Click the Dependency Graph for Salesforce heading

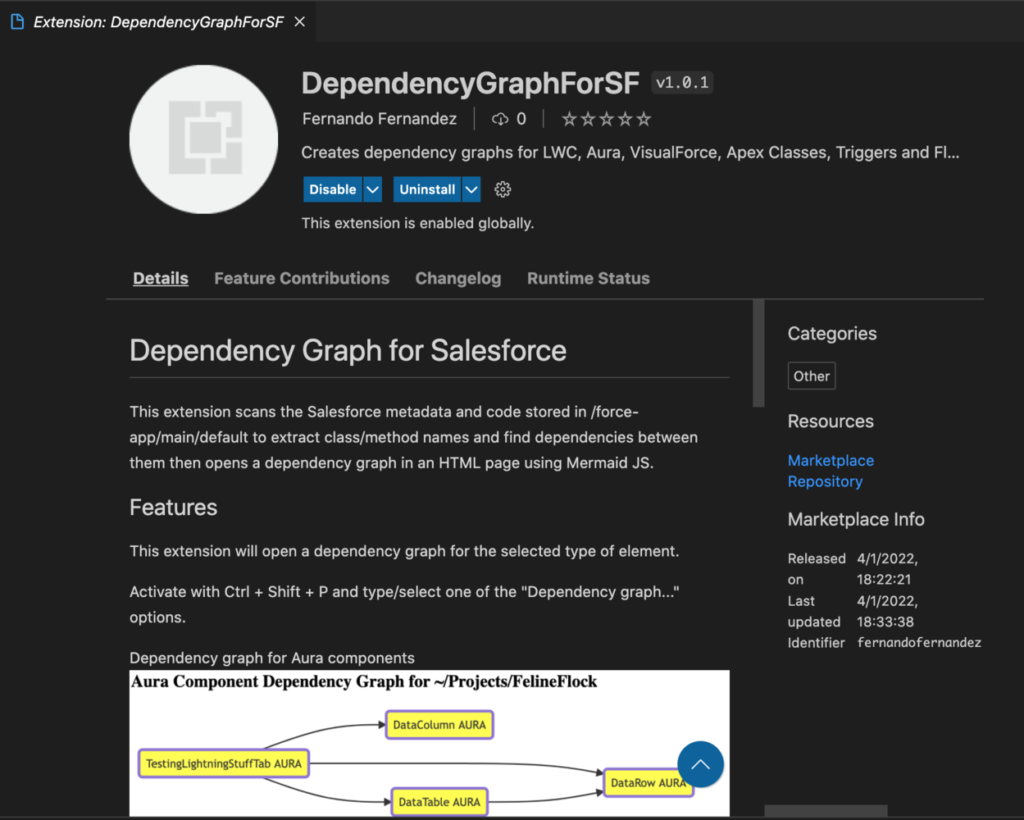tap(348, 351)
